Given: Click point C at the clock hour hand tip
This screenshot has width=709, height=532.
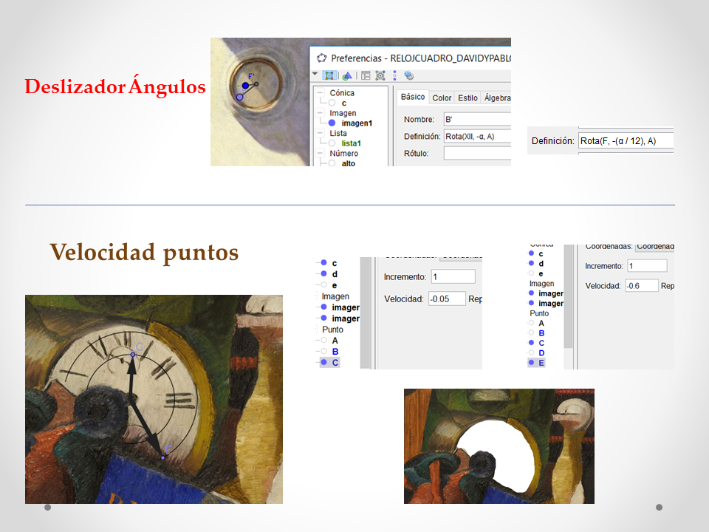Looking at the screenshot, I should tap(132, 355).
